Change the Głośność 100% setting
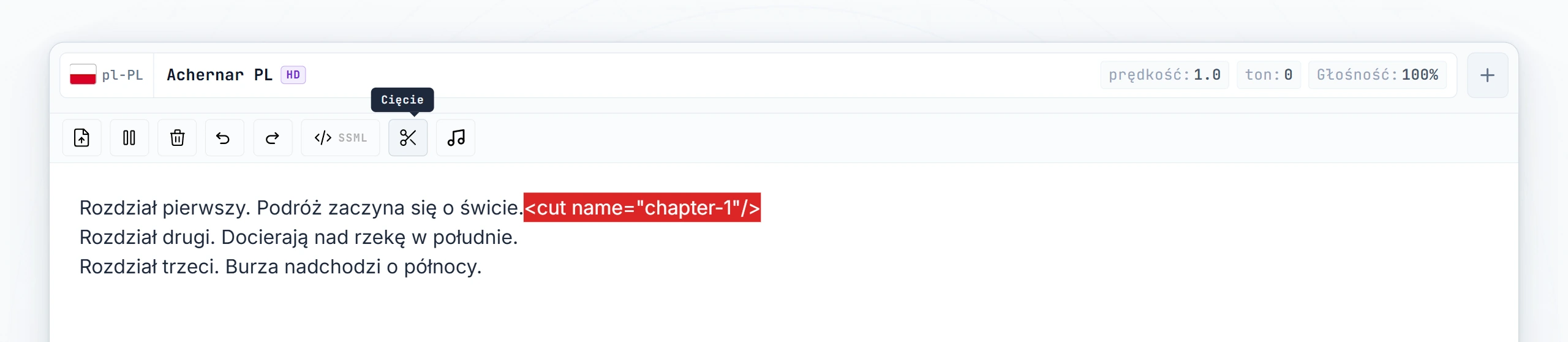The height and width of the screenshot is (342, 1568). [x=1378, y=75]
